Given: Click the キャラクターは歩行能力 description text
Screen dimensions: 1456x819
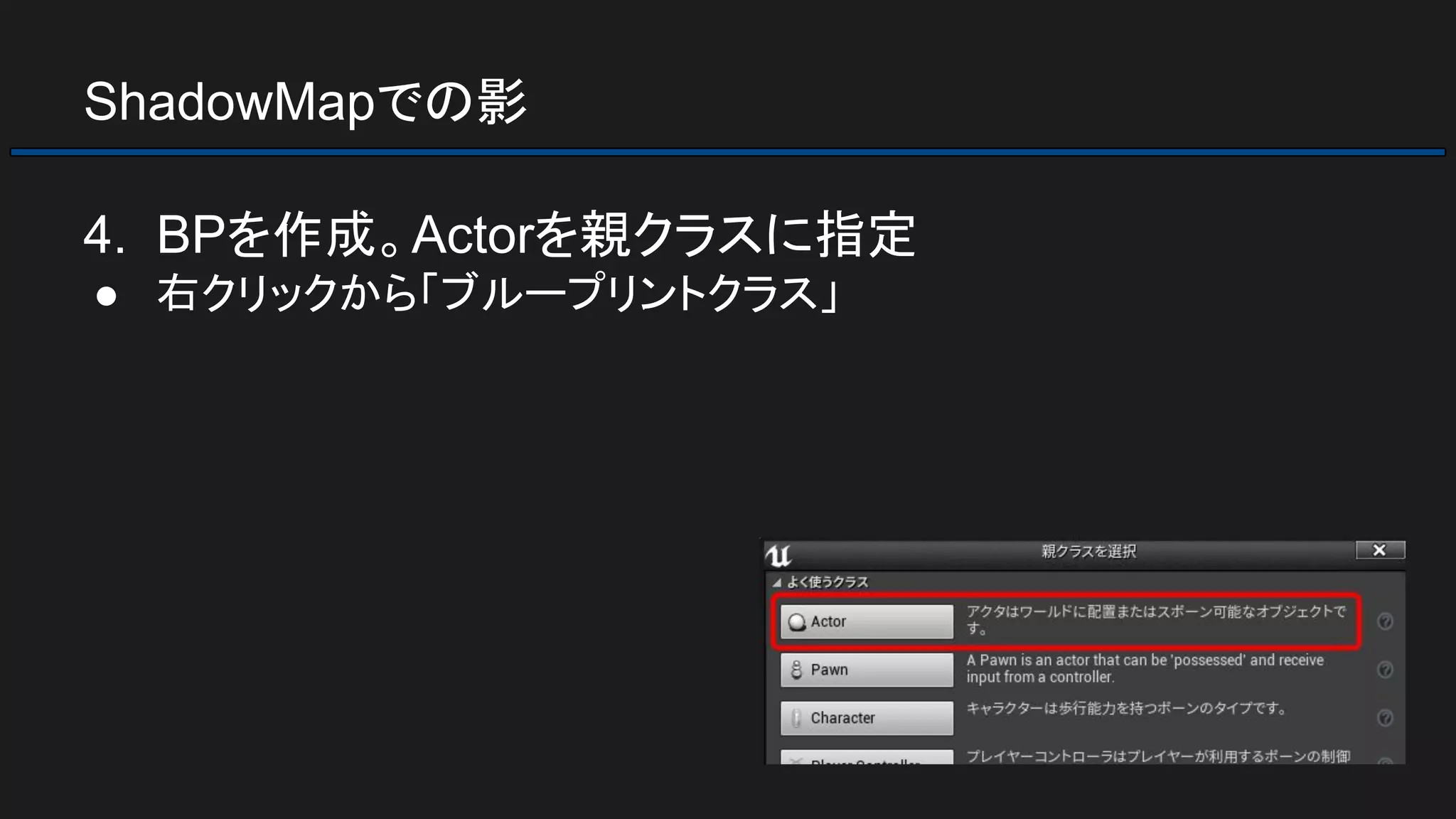Looking at the screenshot, I should (x=1126, y=708).
